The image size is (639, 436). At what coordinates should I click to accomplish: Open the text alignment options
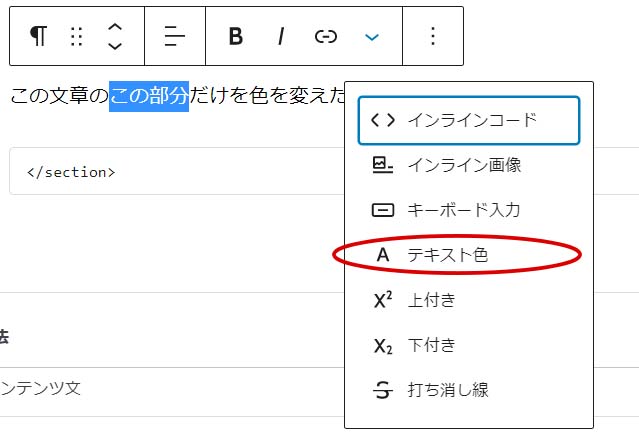click(x=175, y=36)
